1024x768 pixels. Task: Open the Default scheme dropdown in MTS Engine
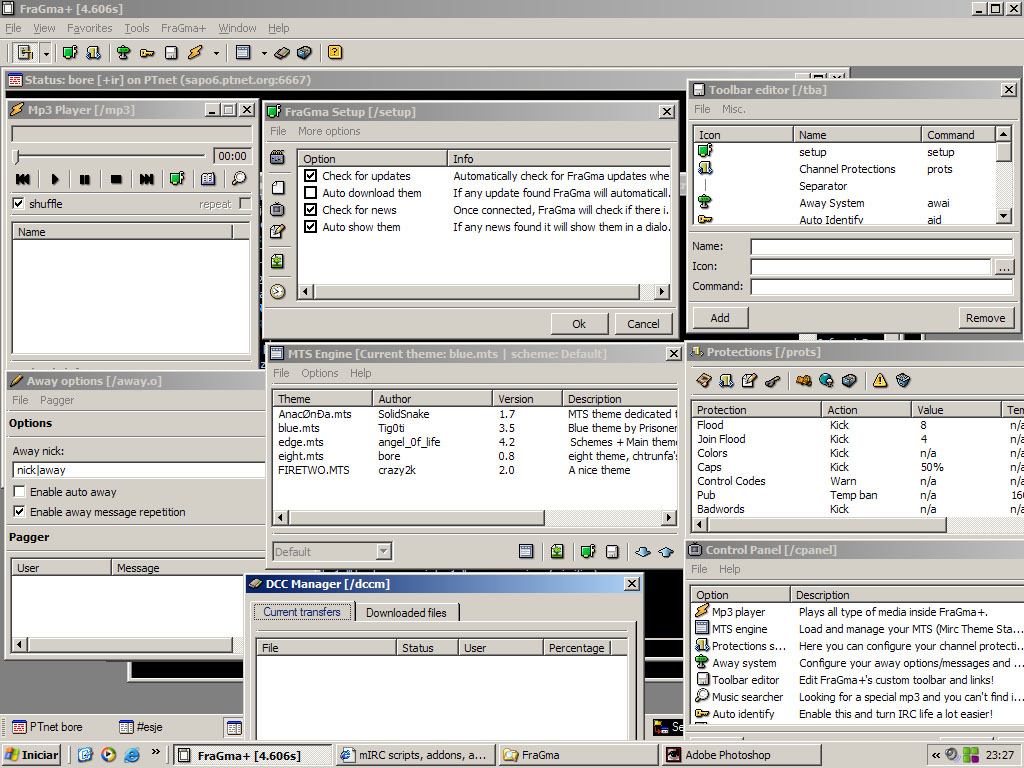point(384,551)
